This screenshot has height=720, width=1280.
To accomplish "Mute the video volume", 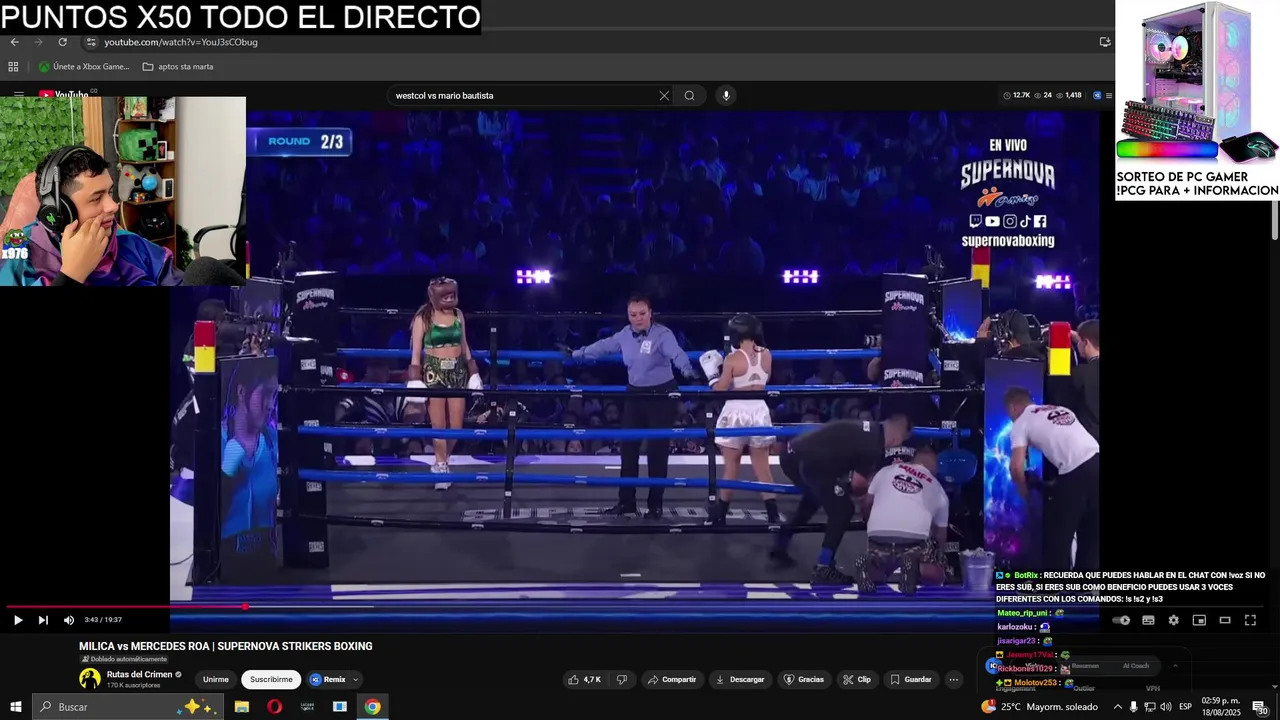I will (x=69, y=620).
